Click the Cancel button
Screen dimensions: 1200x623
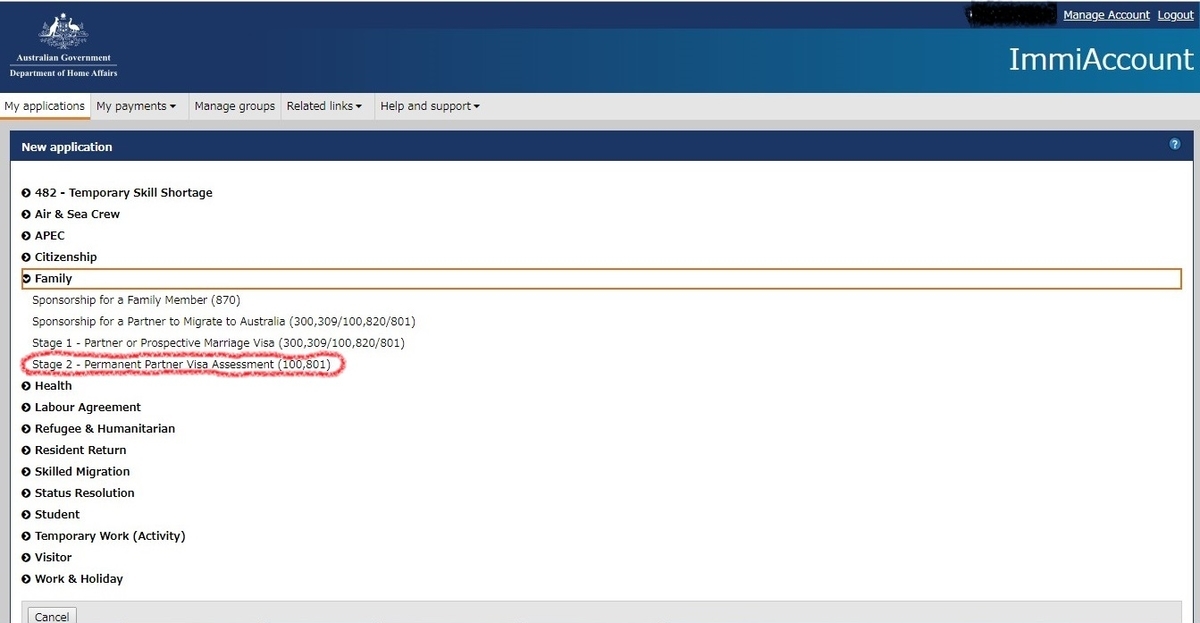(52, 616)
